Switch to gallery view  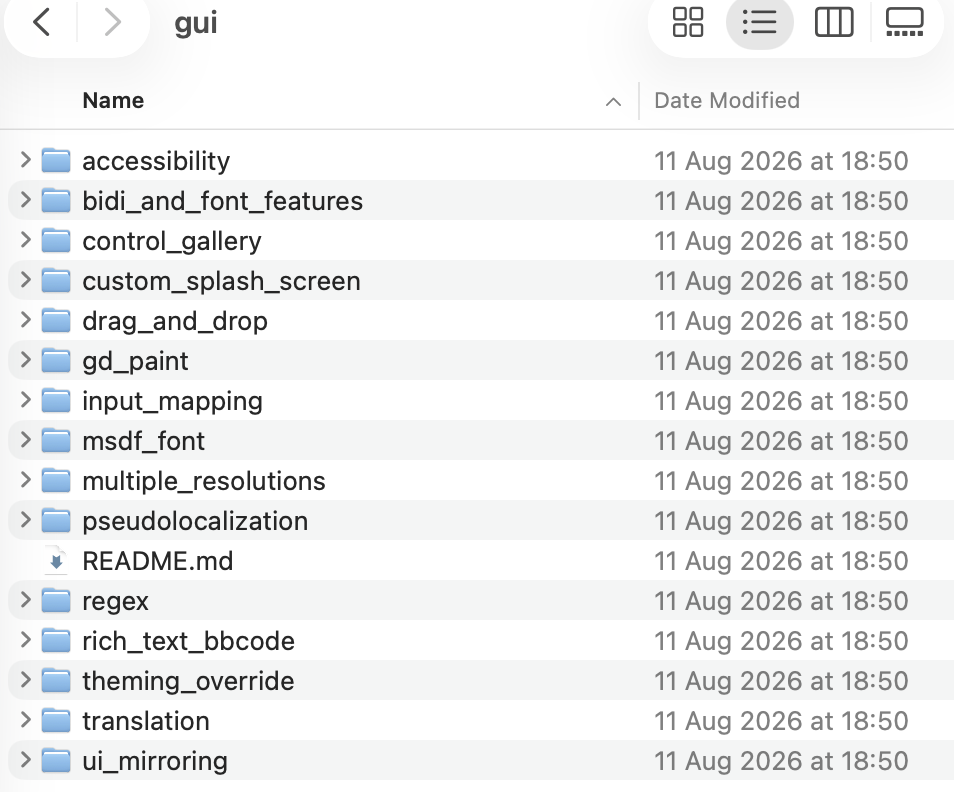[x=904, y=23]
